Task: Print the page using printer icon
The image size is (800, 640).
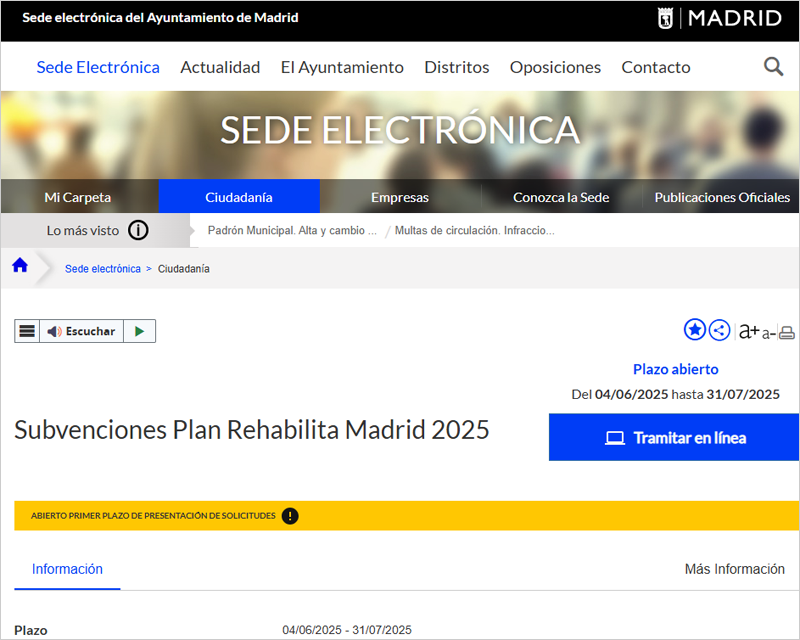Action: click(787, 333)
